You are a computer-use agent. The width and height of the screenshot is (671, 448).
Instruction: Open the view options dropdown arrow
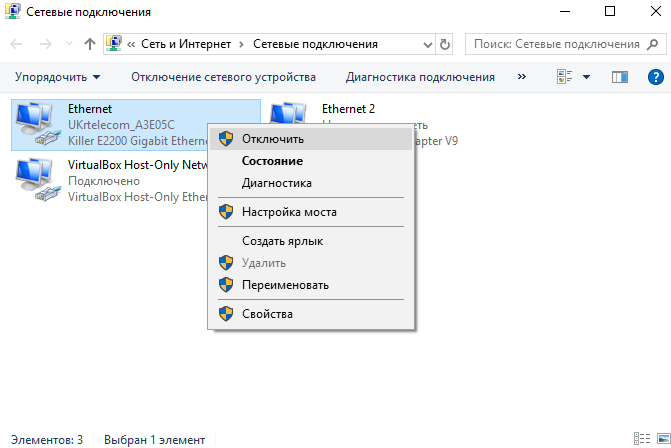587,77
